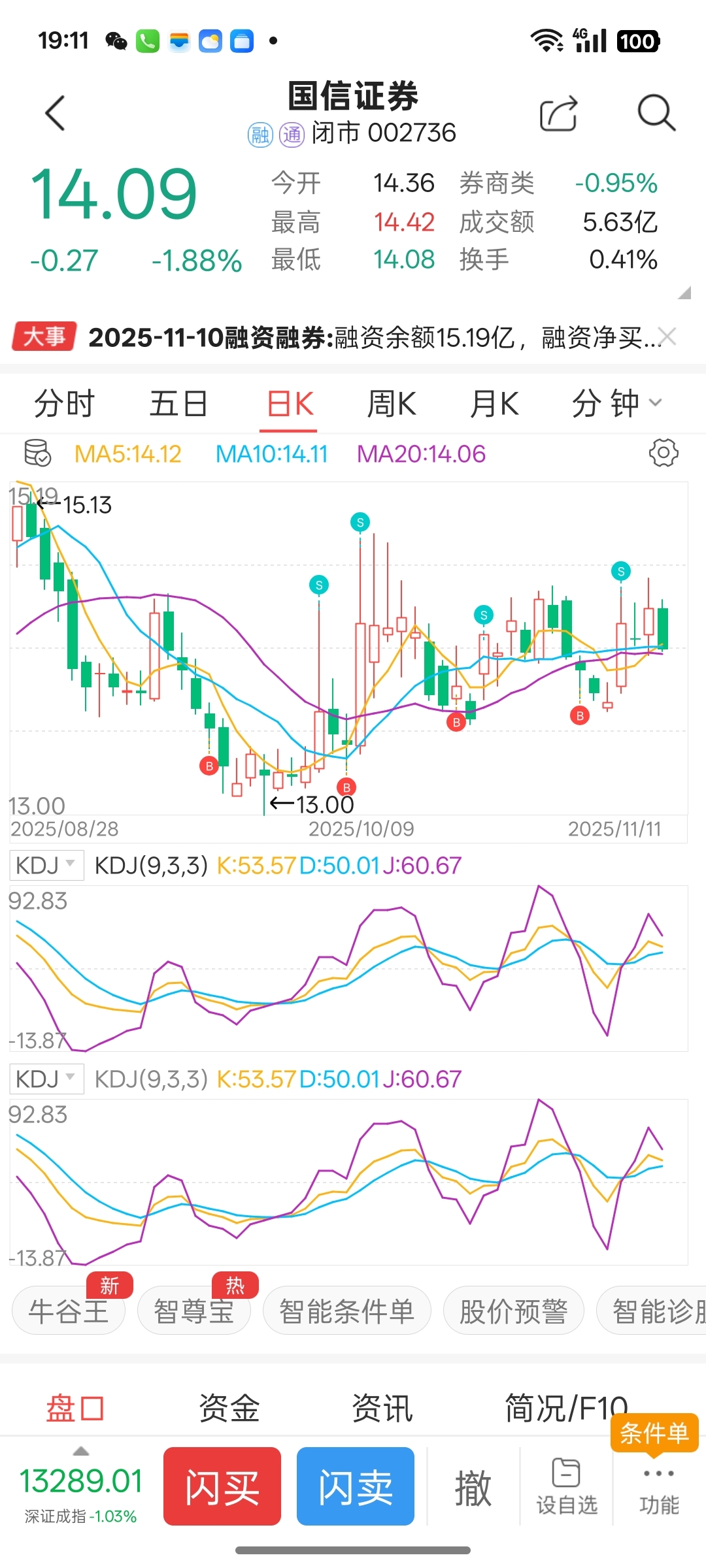This screenshot has width=706, height=1568.
Task: Tap the 换手 0.41% value
Action: 623,259
